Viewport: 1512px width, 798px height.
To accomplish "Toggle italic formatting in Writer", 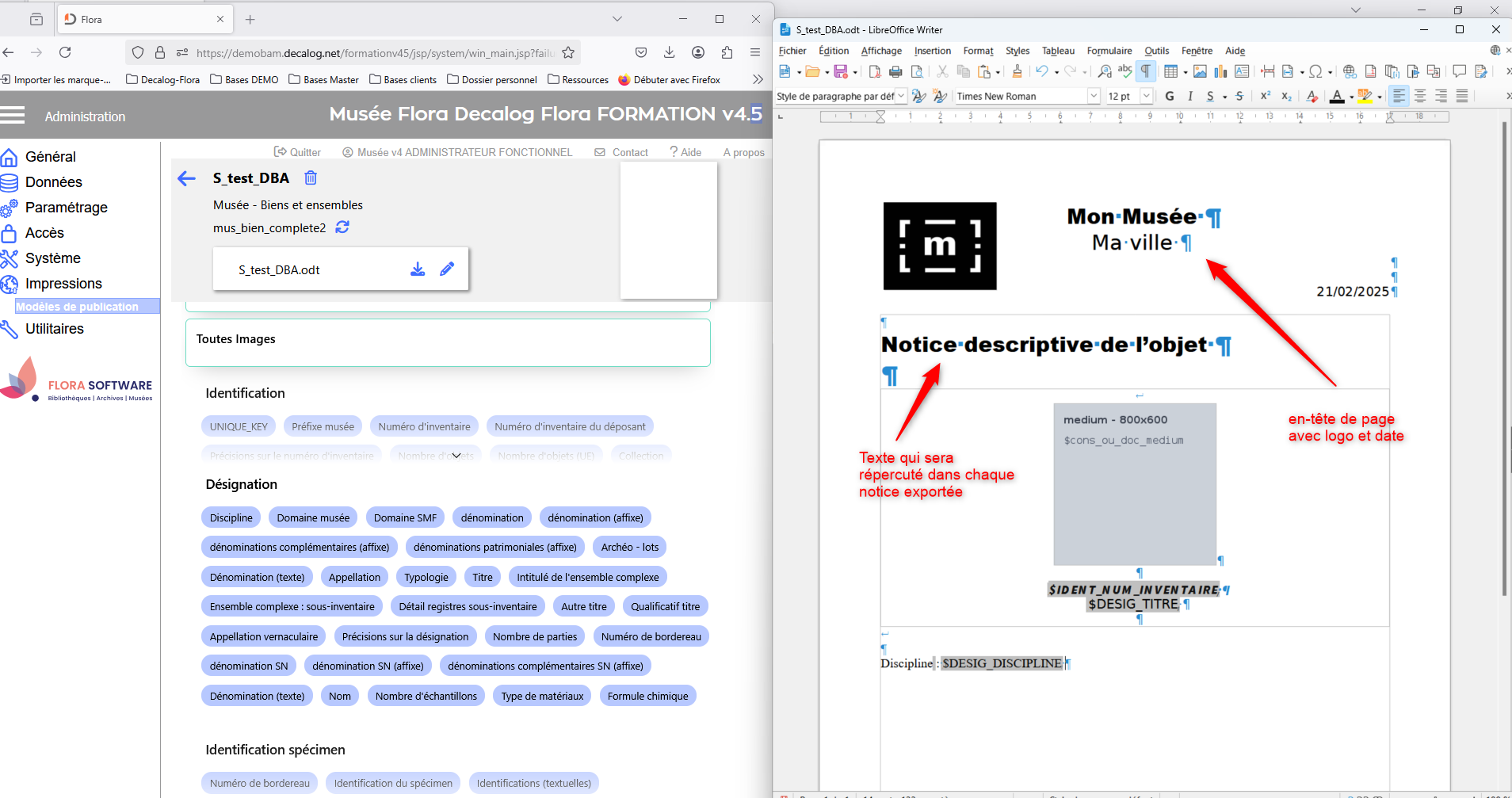I will click(x=1190, y=96).
